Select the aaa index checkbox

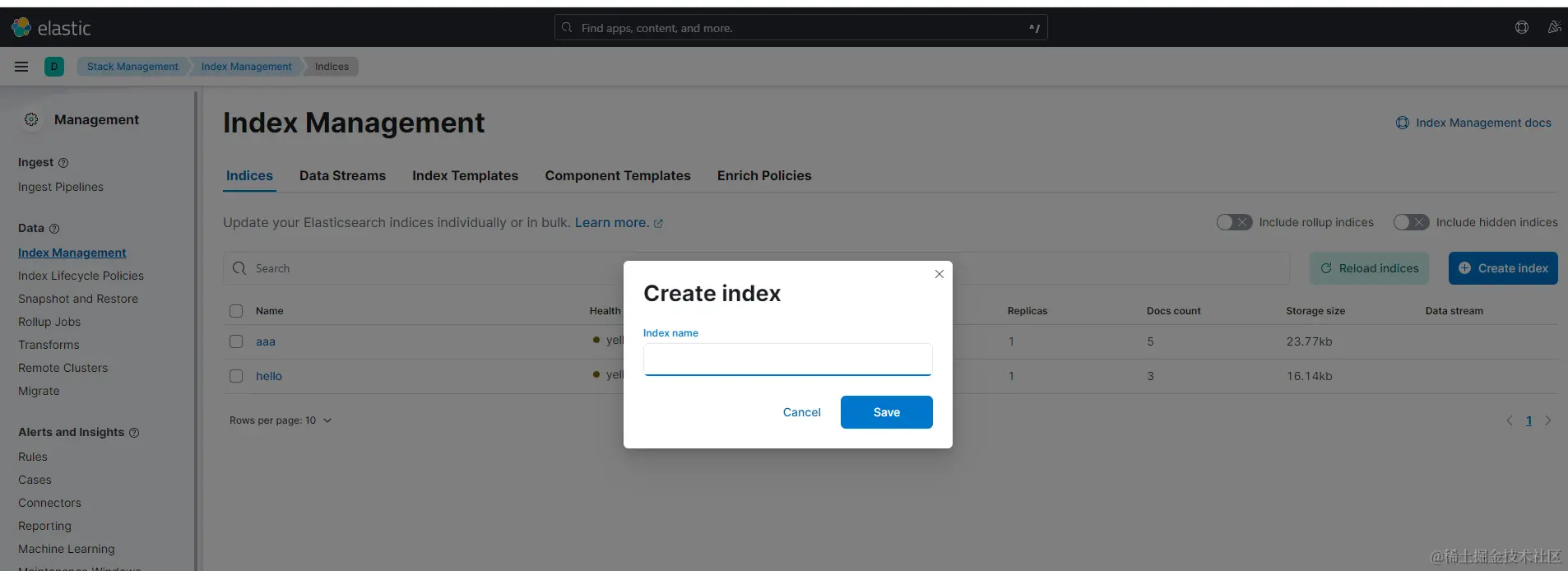point(236,341)
